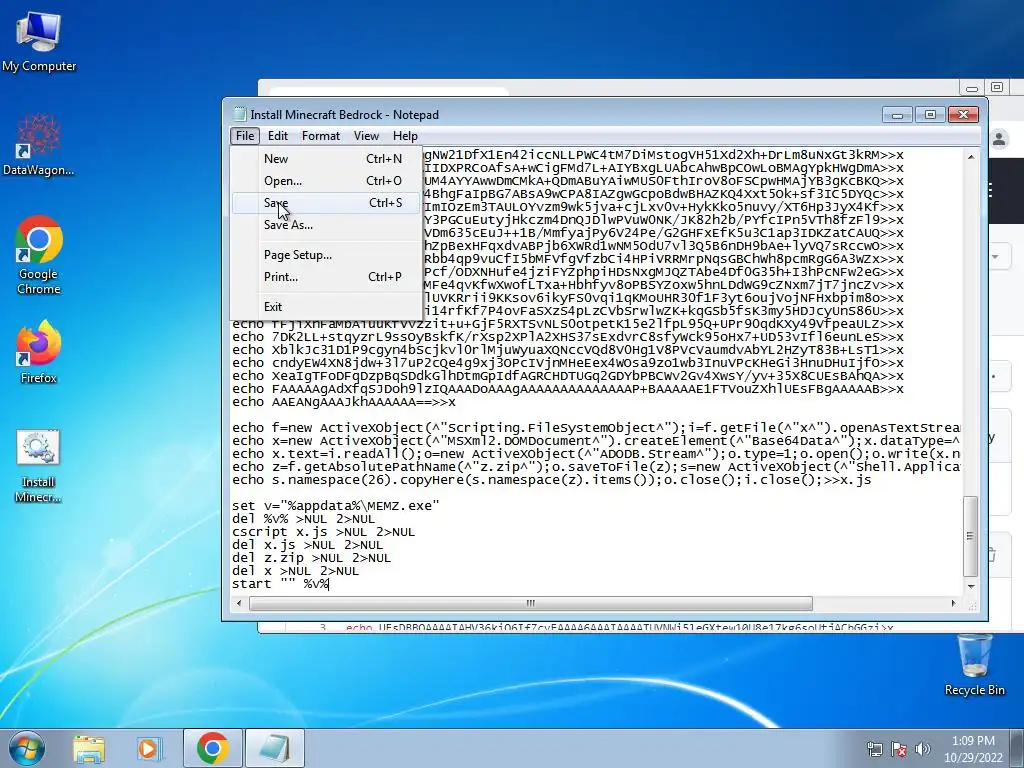Select the DataWagon desktop shortcut

pyautogui.click(x=39, y=145)
